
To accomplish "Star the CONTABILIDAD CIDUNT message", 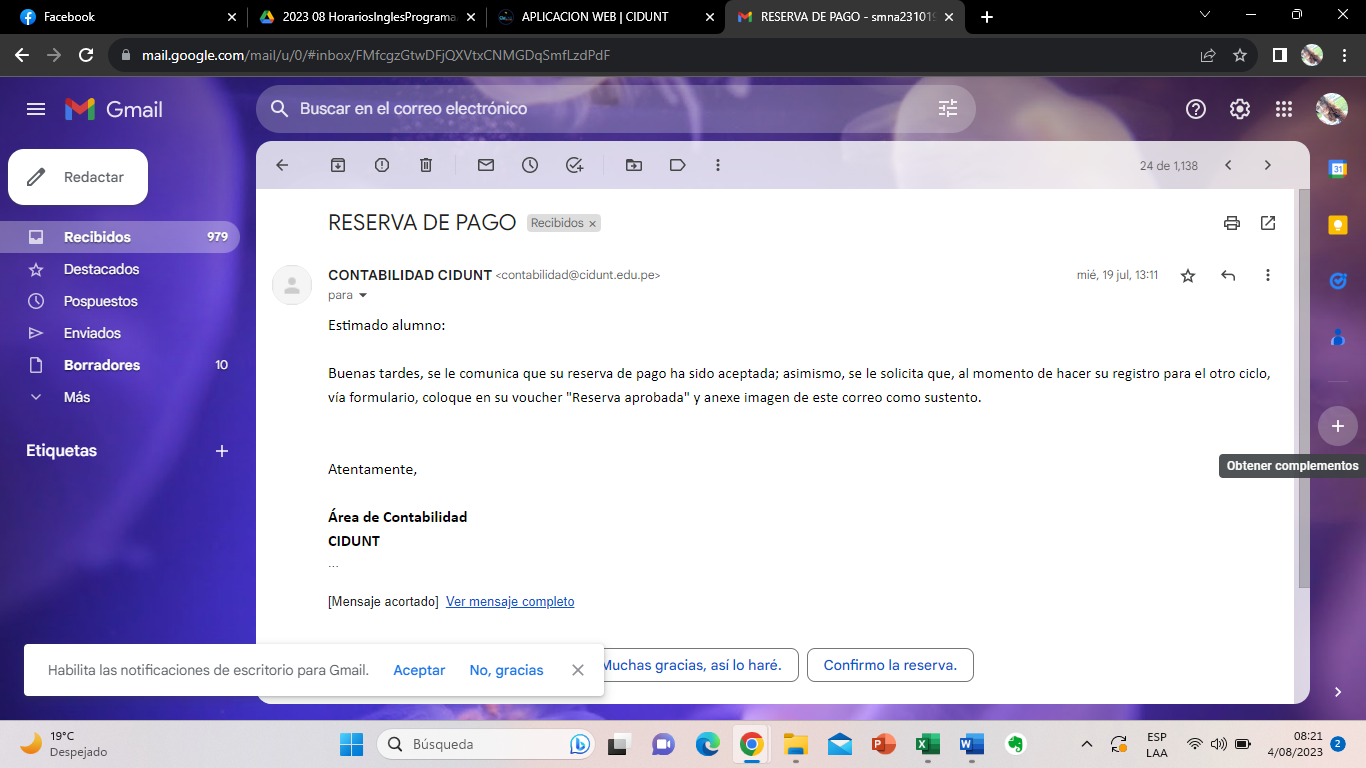I will (x=1188, y=275).
